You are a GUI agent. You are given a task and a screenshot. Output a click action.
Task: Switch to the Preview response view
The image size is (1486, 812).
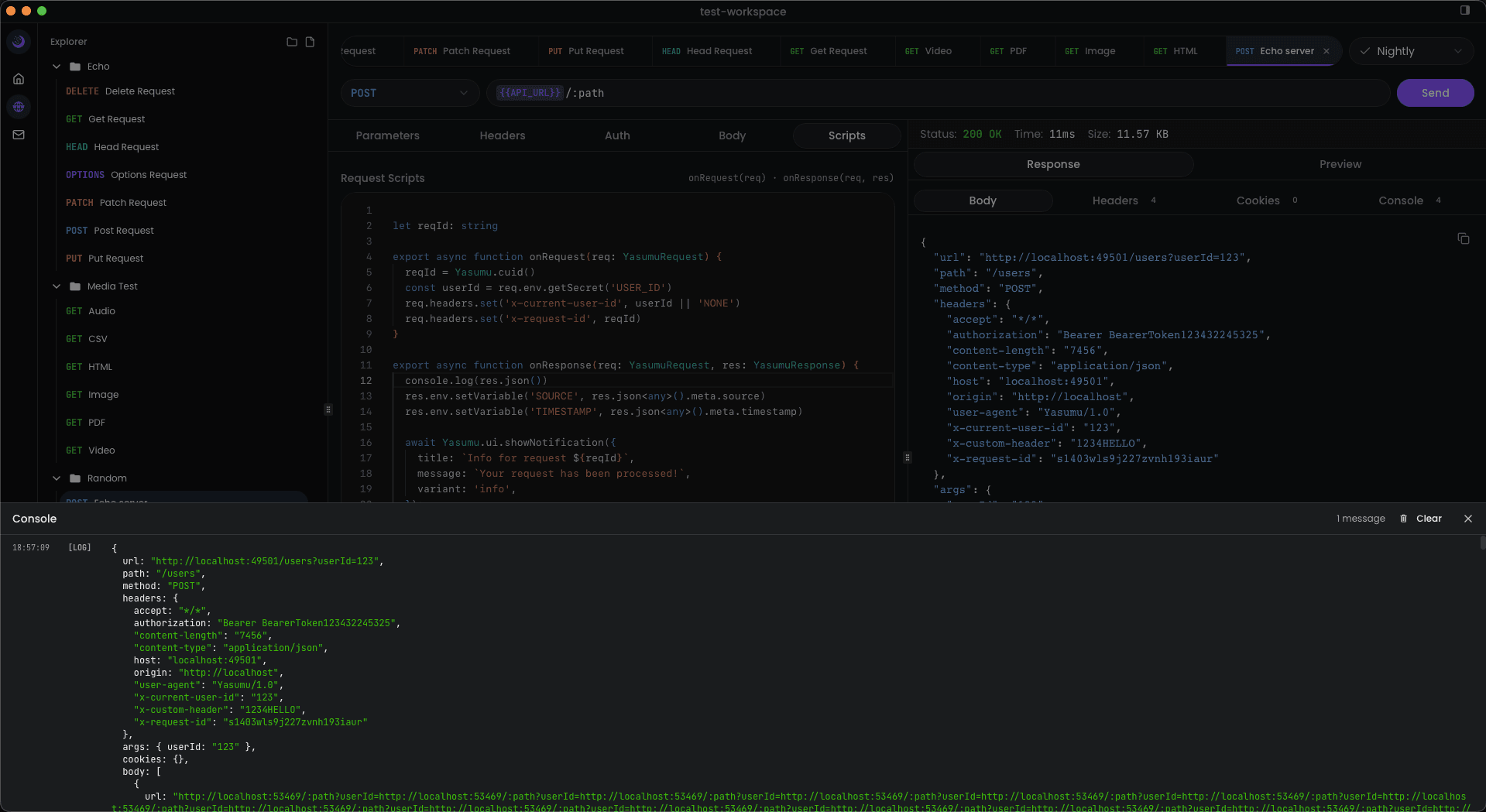tap(1340, 163)
